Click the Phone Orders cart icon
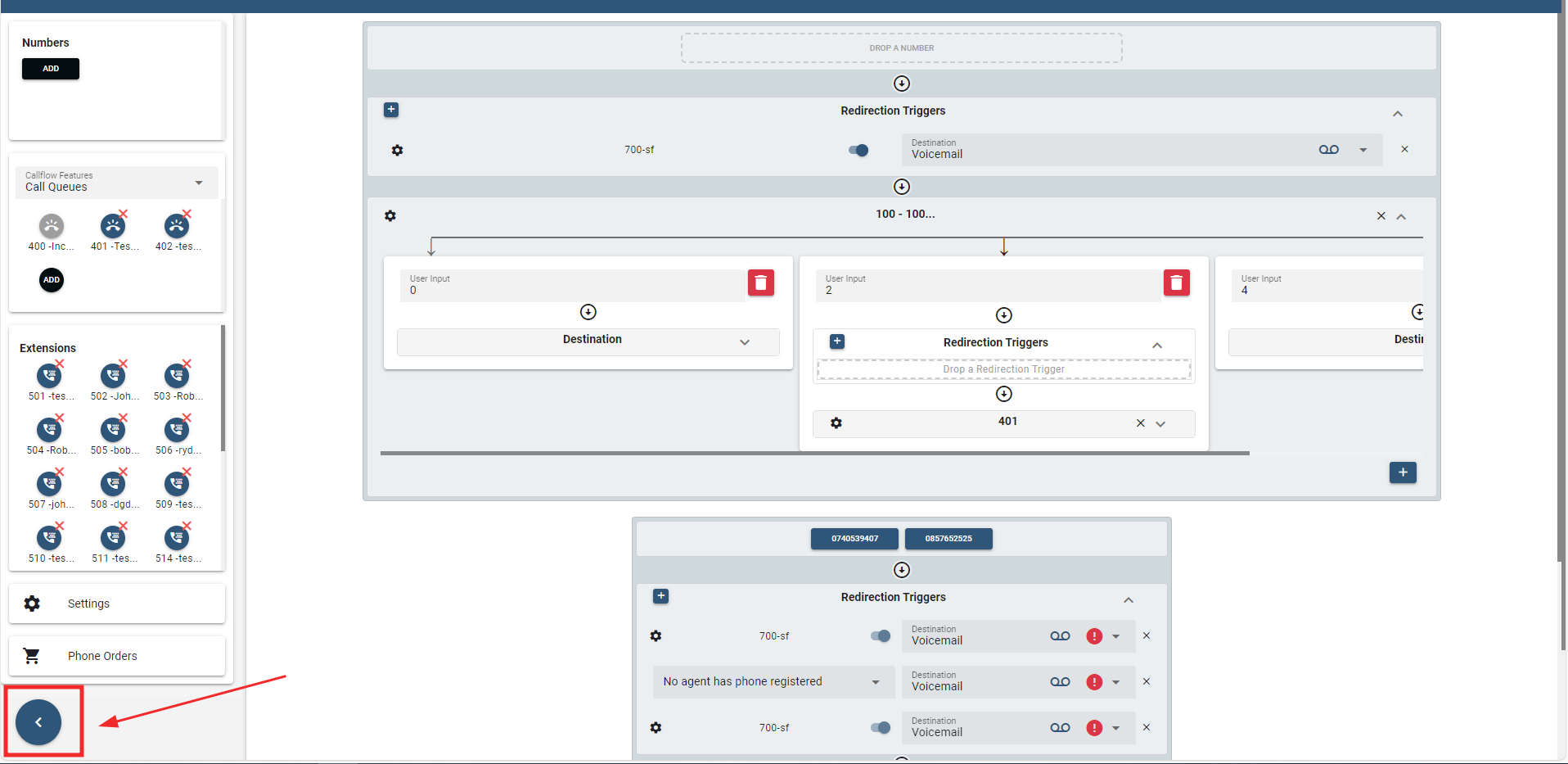Viewport: 1568px width, 764px height. [x=32, y=656]
